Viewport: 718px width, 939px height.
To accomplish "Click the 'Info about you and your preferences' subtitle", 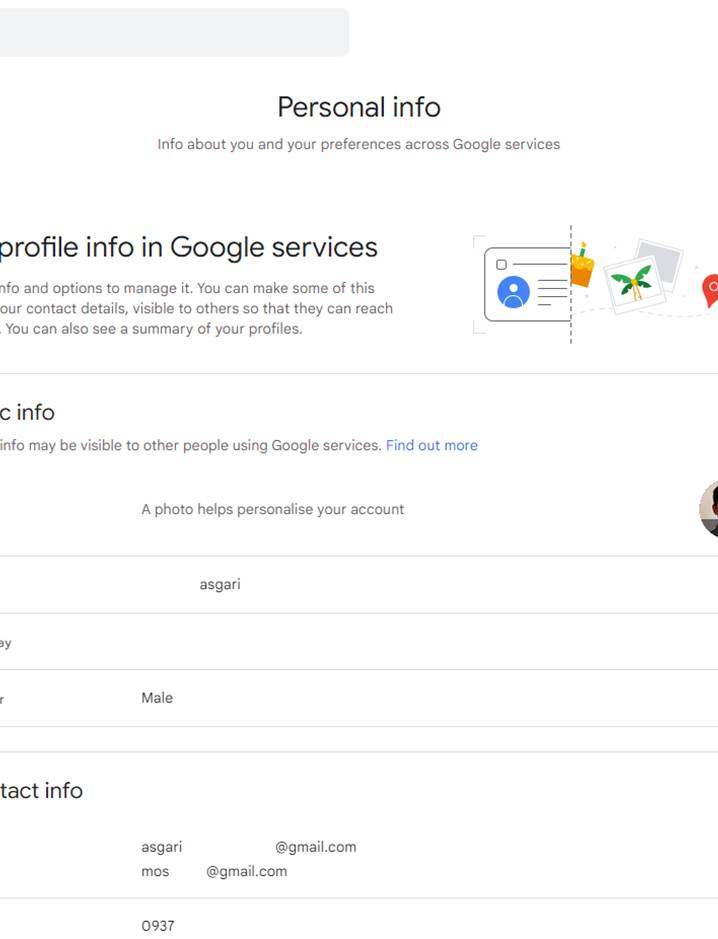I will 359,144.
